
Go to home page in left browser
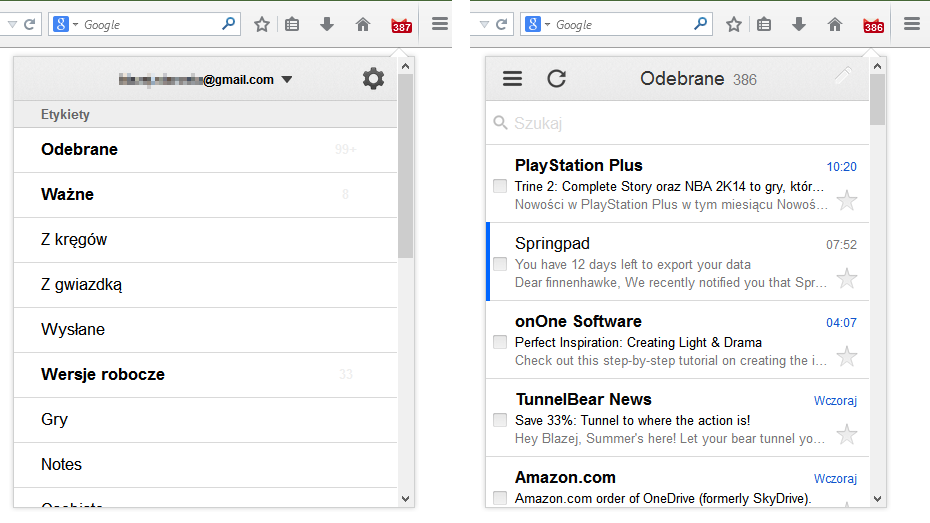click(x=363, y=24)
